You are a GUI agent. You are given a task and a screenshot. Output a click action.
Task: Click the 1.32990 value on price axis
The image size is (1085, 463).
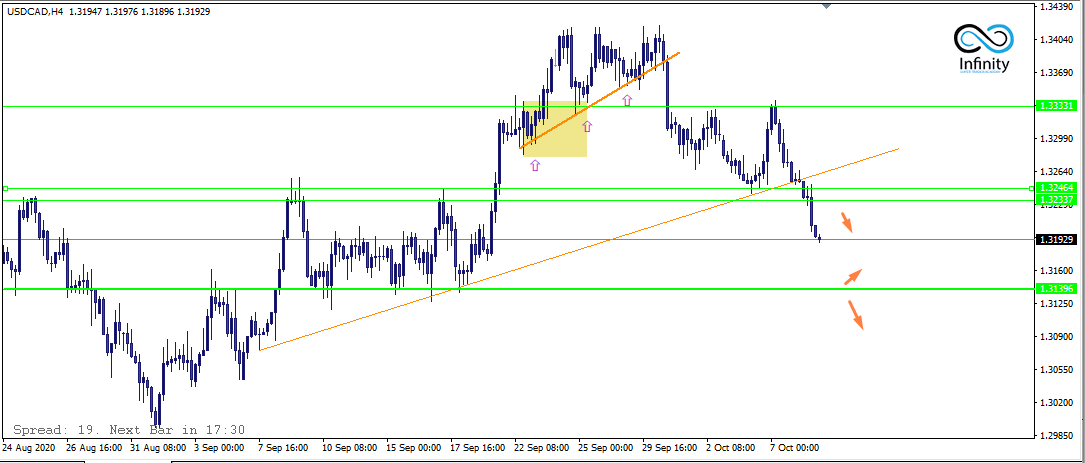(1056, 139)
